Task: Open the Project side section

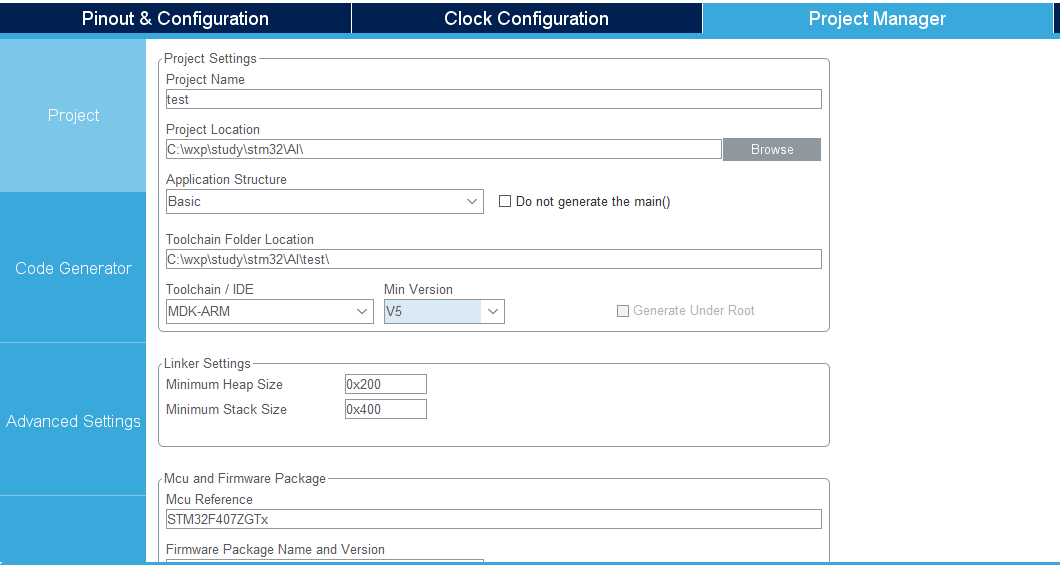Action: click(73, 116)
